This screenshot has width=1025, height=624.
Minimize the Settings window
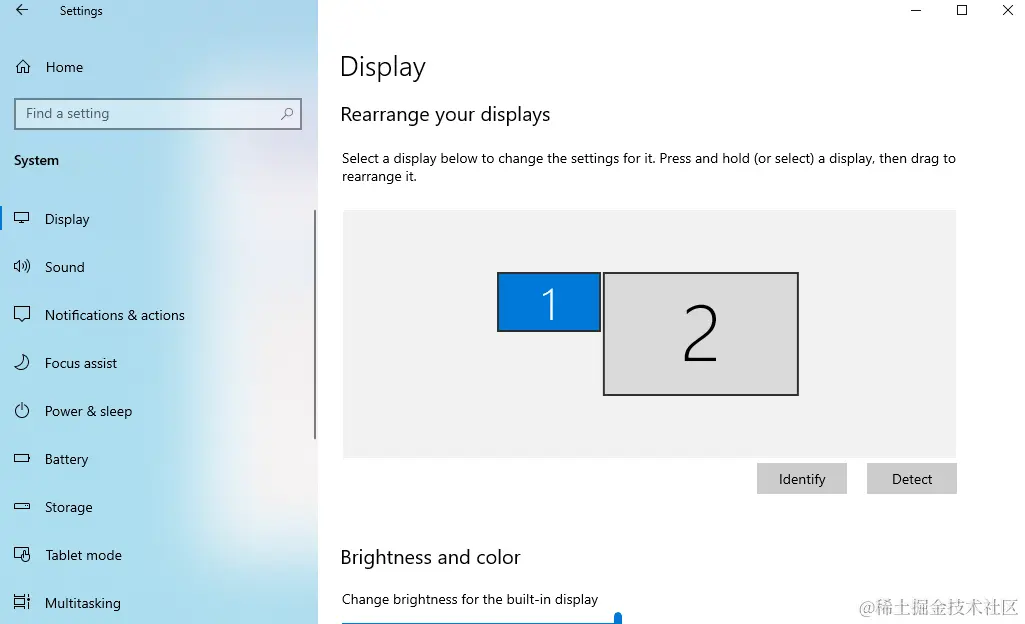pyautogui.click(x=916, y=10)
